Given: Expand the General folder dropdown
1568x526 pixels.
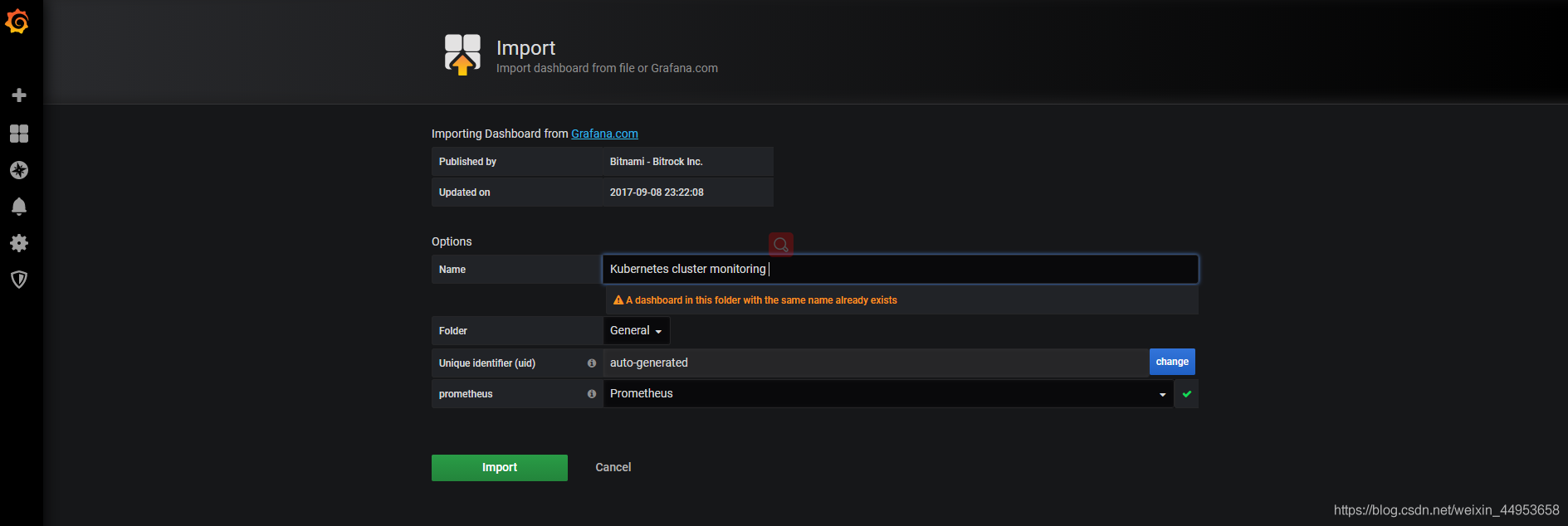Looking at the screenshot, I should [x=636, y=330].
